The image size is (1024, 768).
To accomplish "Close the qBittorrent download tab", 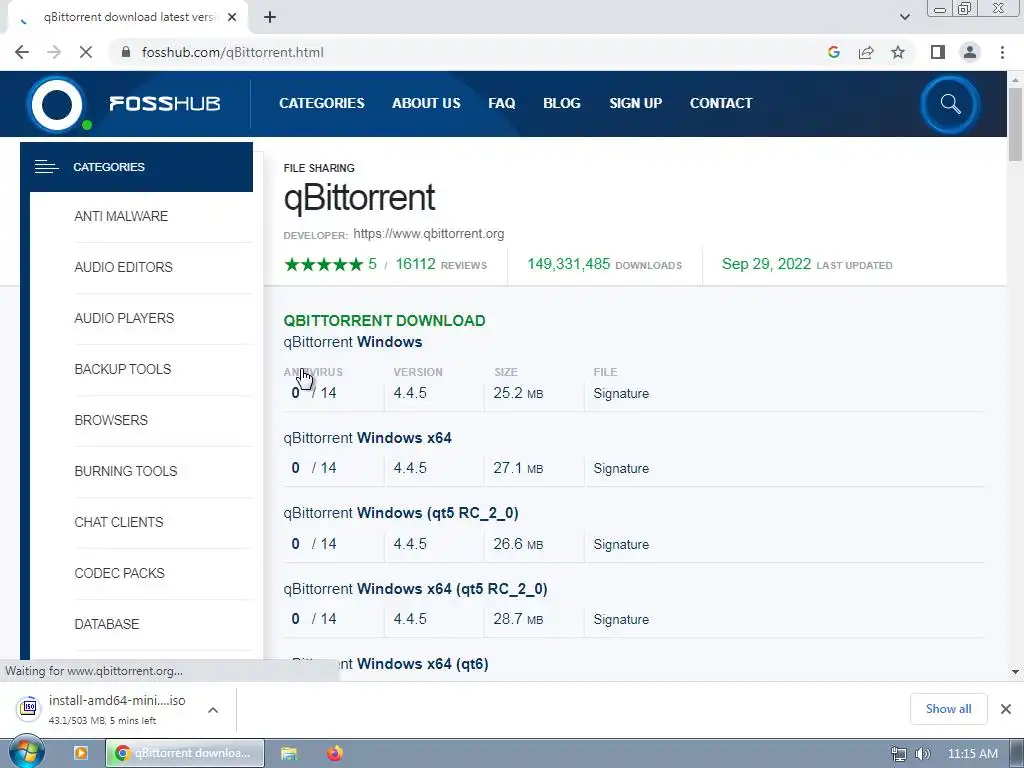I will click(232, 17).
